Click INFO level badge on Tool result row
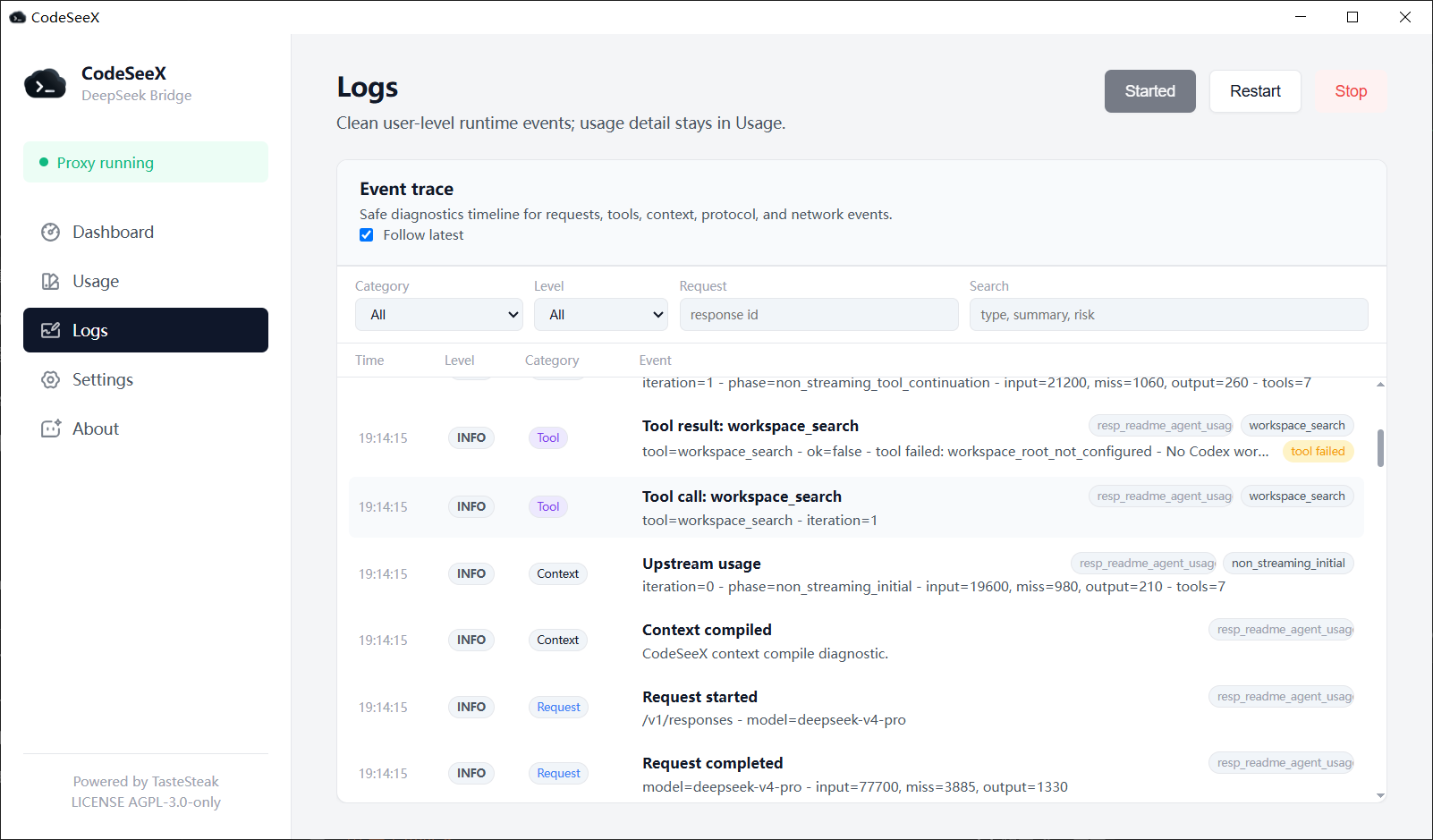This screenshot has height=840, width=1433. [471, 437]
